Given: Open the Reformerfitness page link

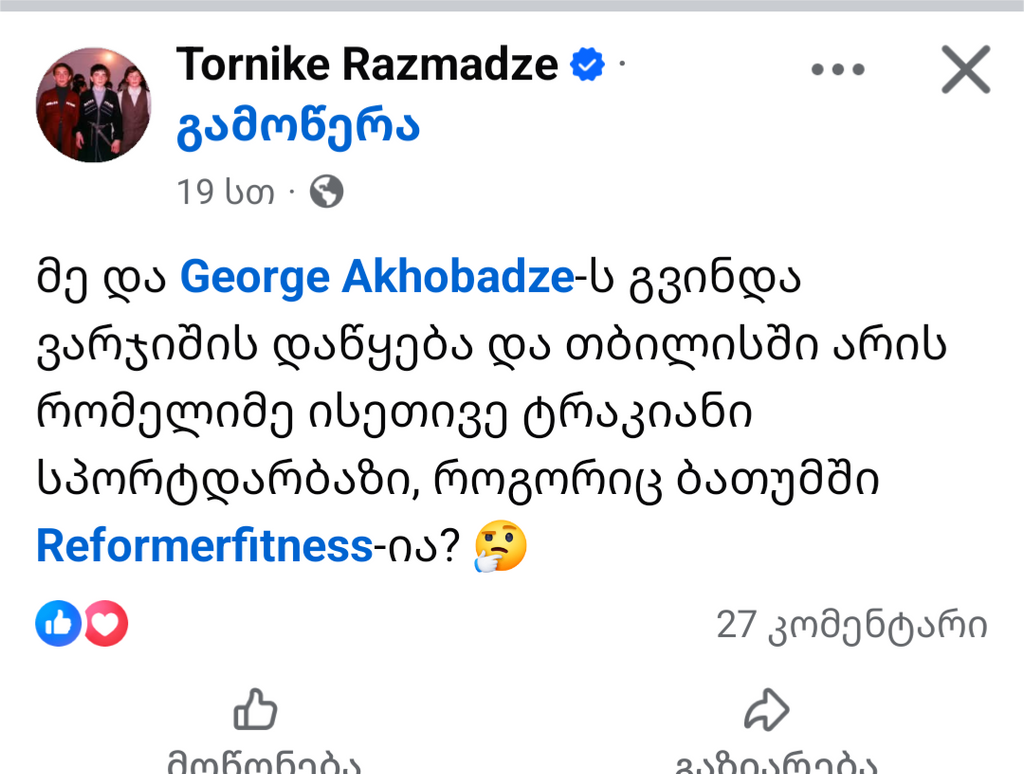Looking at the screenshot, I should (x=204, y=547).
